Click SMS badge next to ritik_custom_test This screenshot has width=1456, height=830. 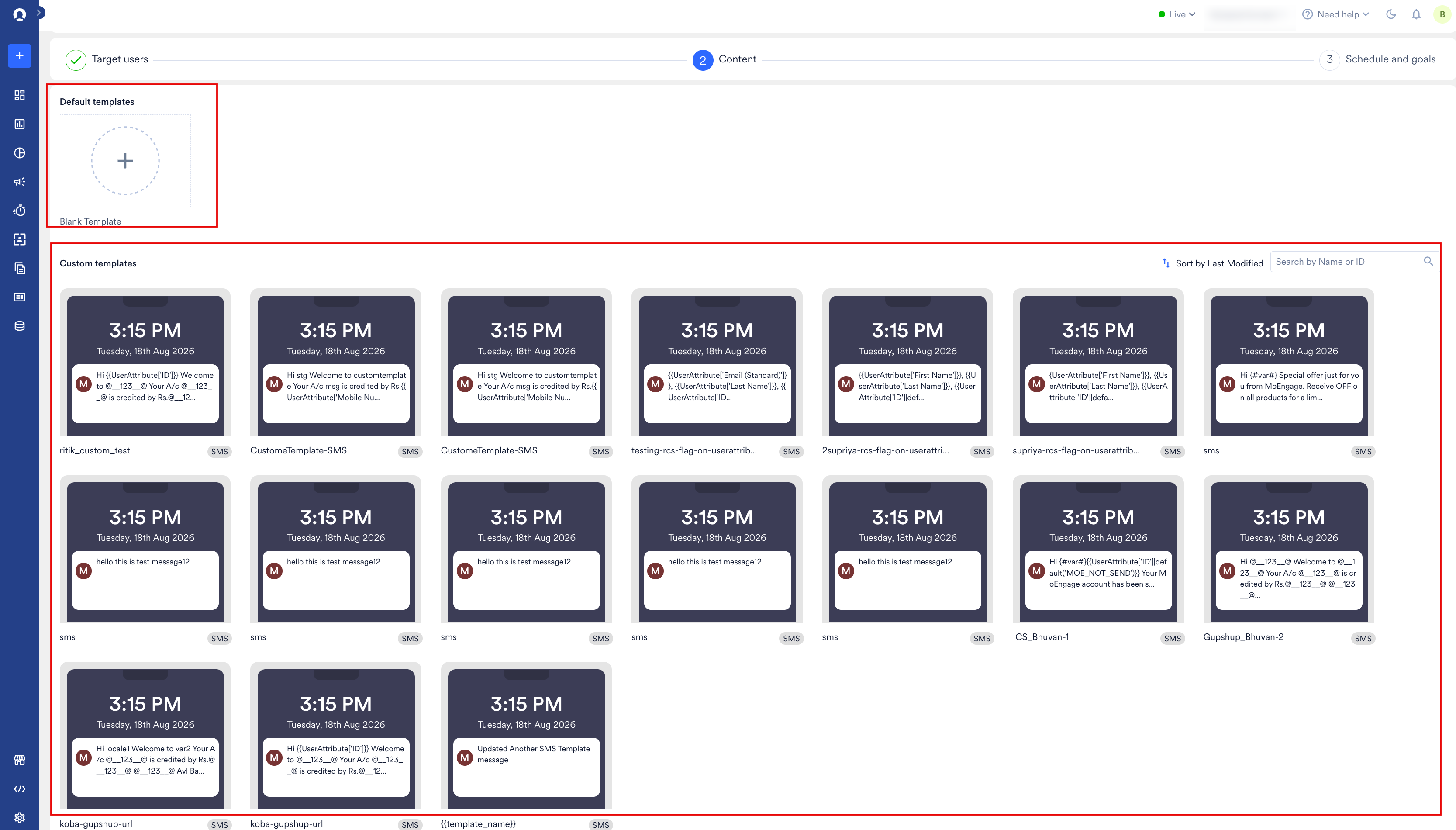point(219,452)
